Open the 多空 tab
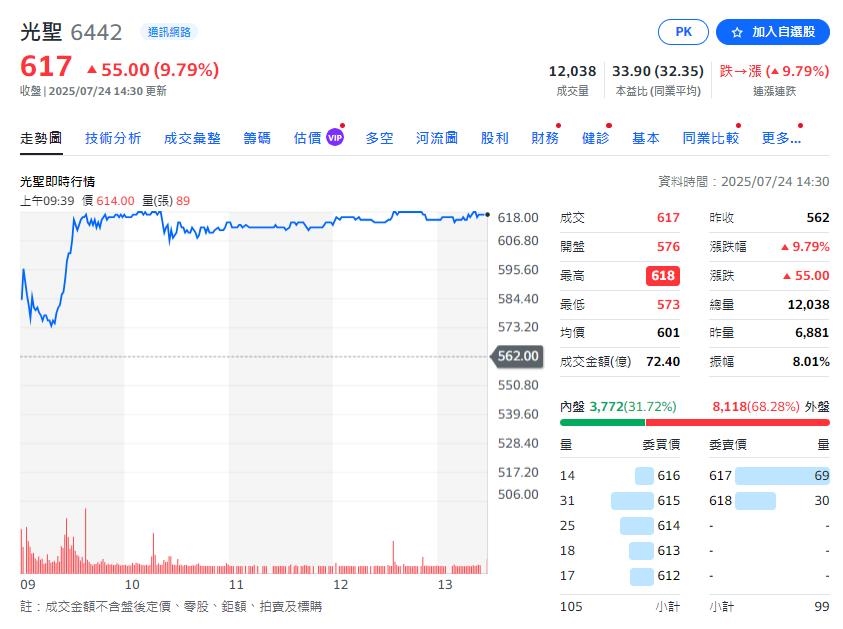 (x=379, y=137)
